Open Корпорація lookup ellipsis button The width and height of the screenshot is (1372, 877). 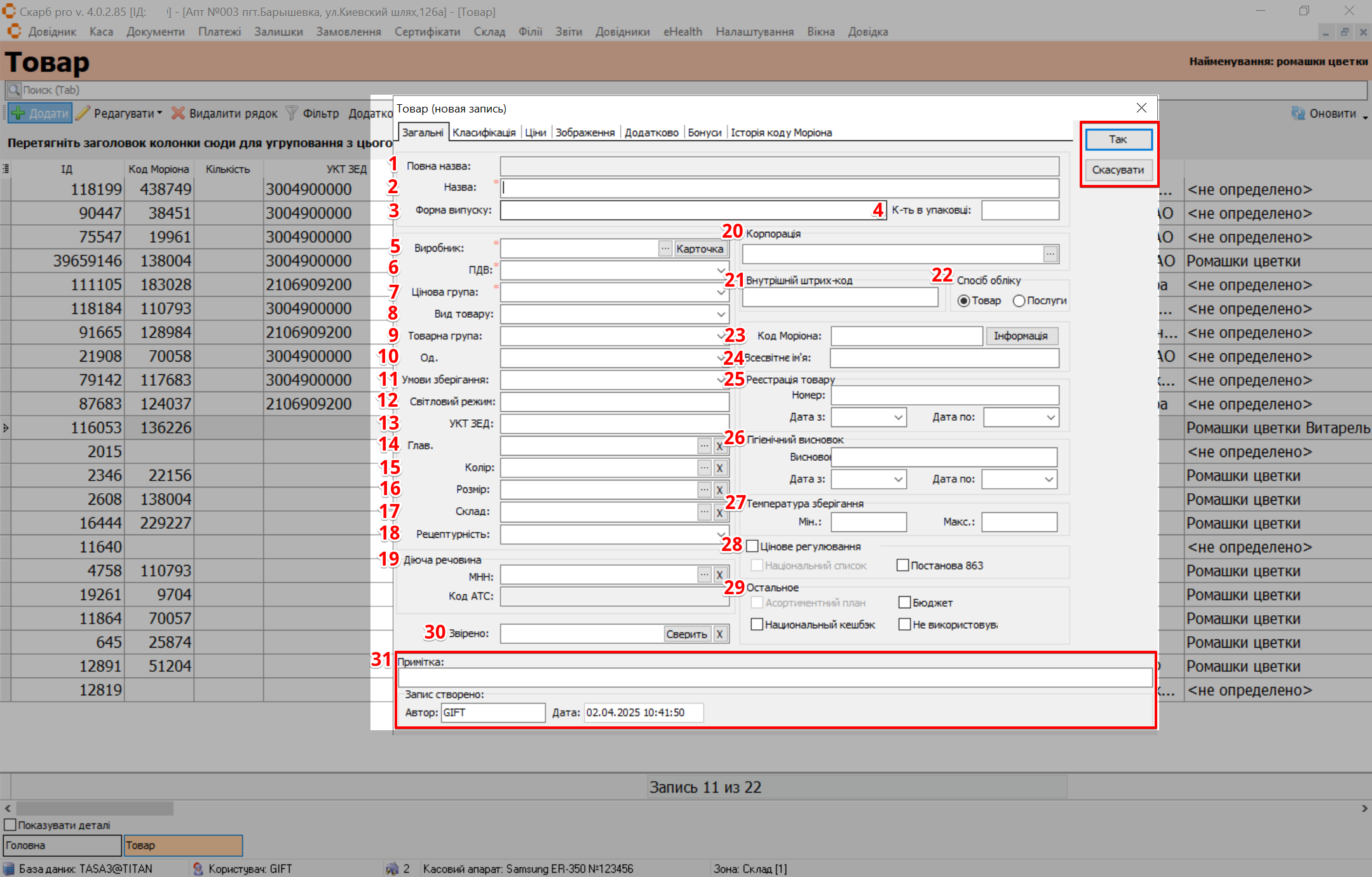1050,254
